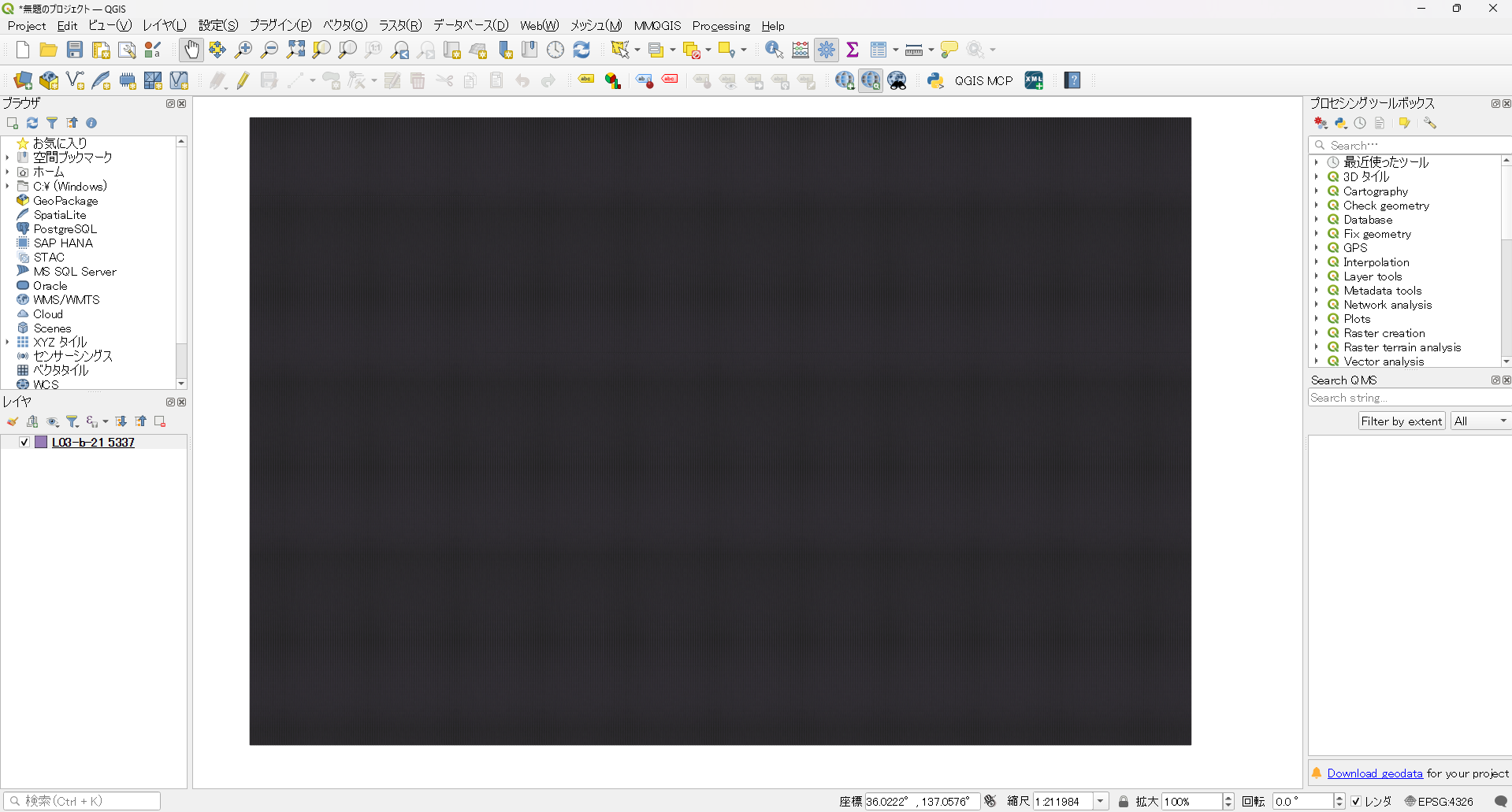Save project with the floppy disk icon

[x=75, y=50]
